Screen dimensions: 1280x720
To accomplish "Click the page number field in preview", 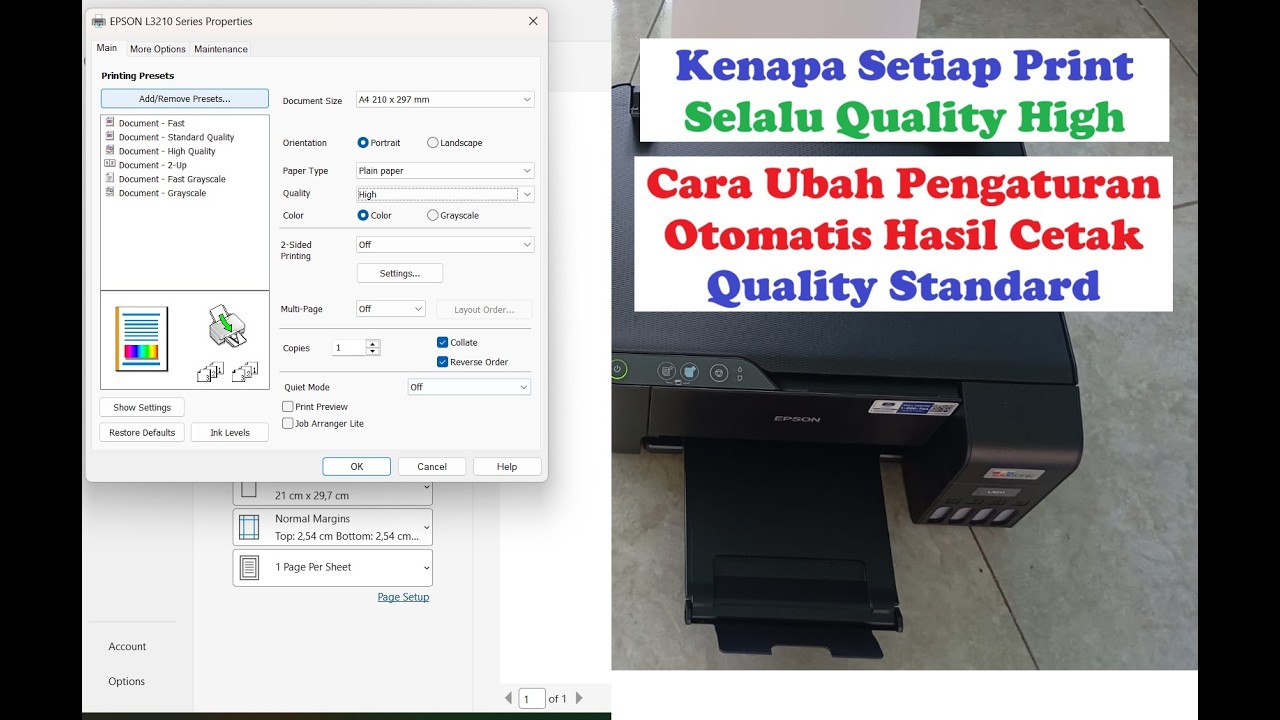I will click(x=532, y=699).
